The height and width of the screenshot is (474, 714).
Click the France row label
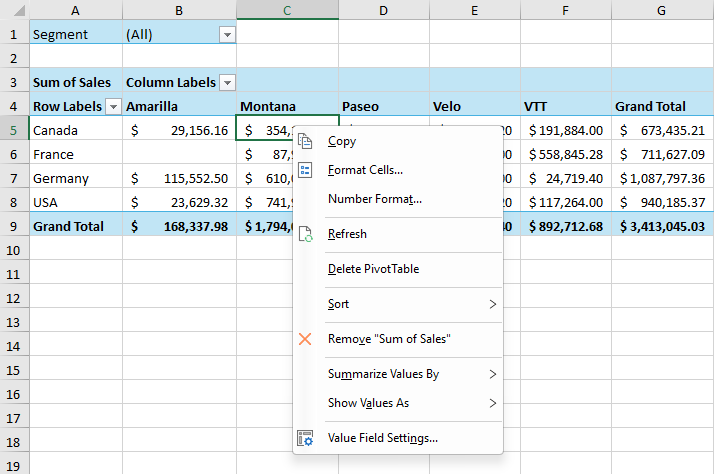(76, 155)
